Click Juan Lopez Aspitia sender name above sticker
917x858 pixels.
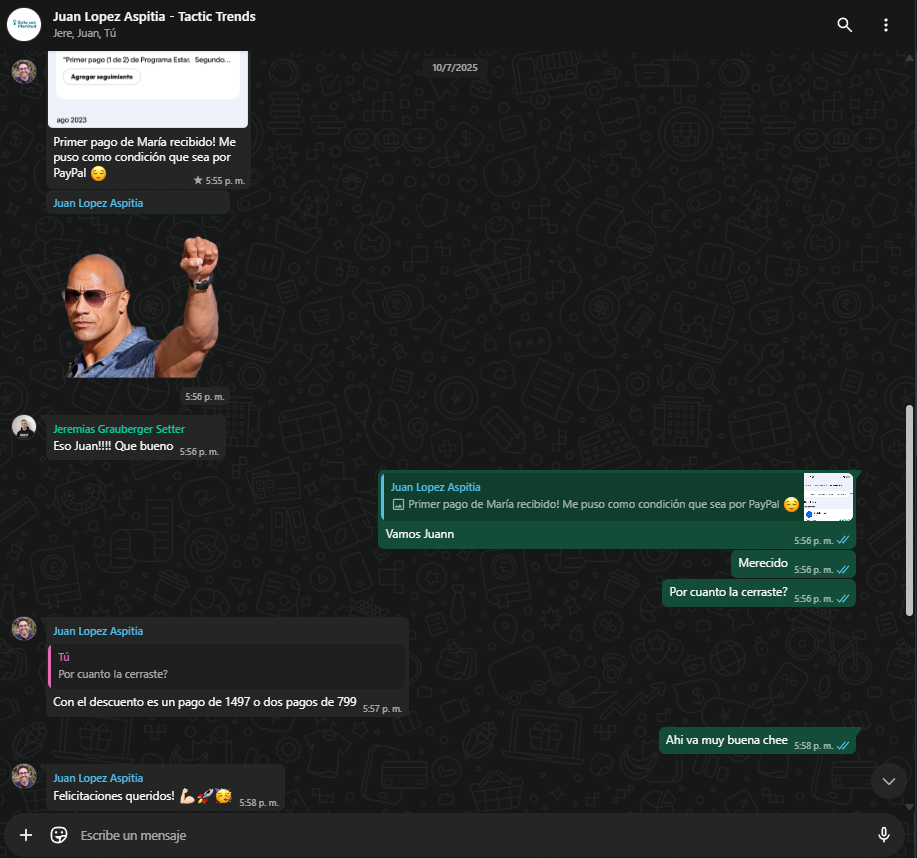coord(98,203)
